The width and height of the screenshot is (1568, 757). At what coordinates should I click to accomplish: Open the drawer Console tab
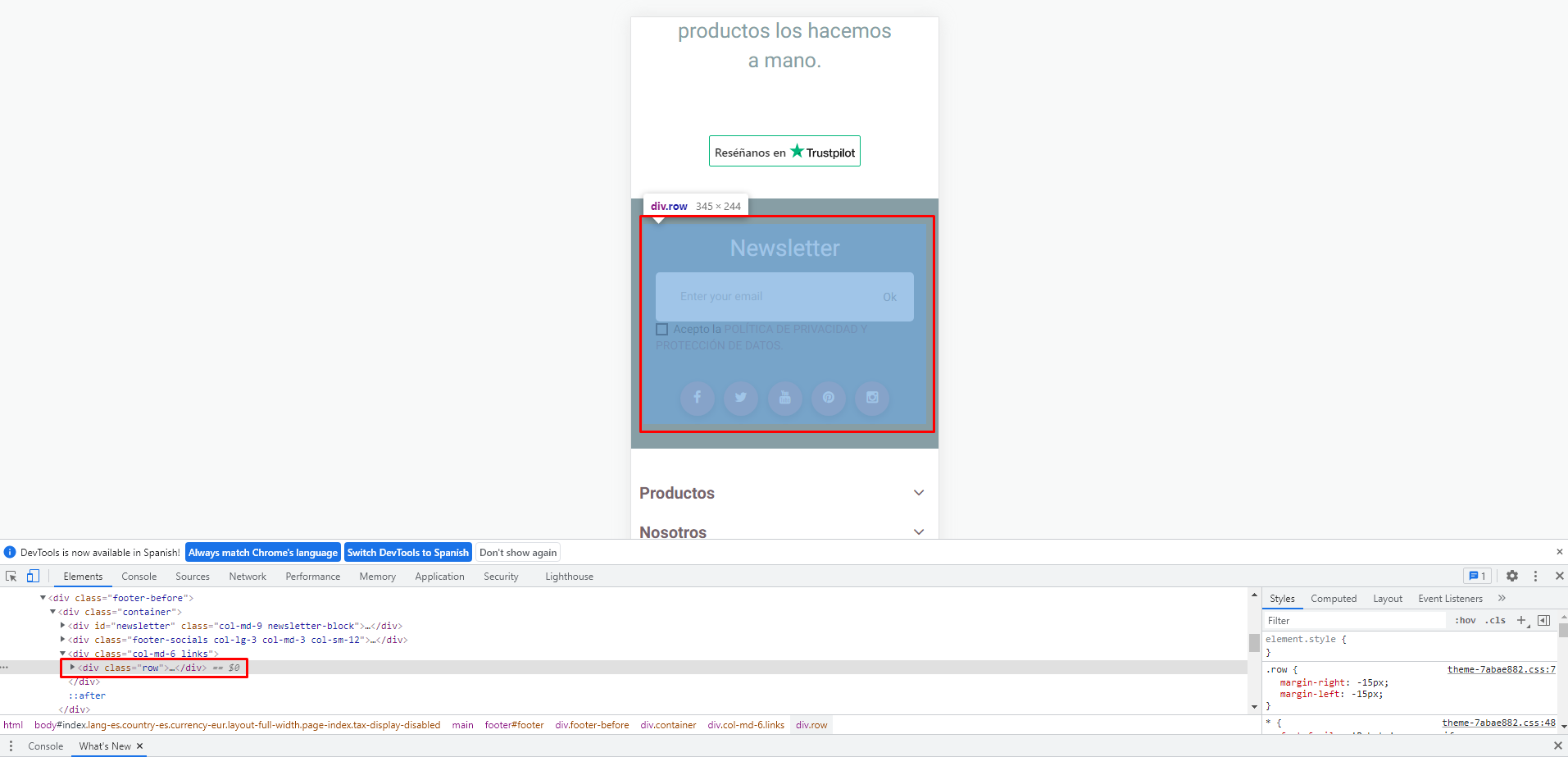46,746
